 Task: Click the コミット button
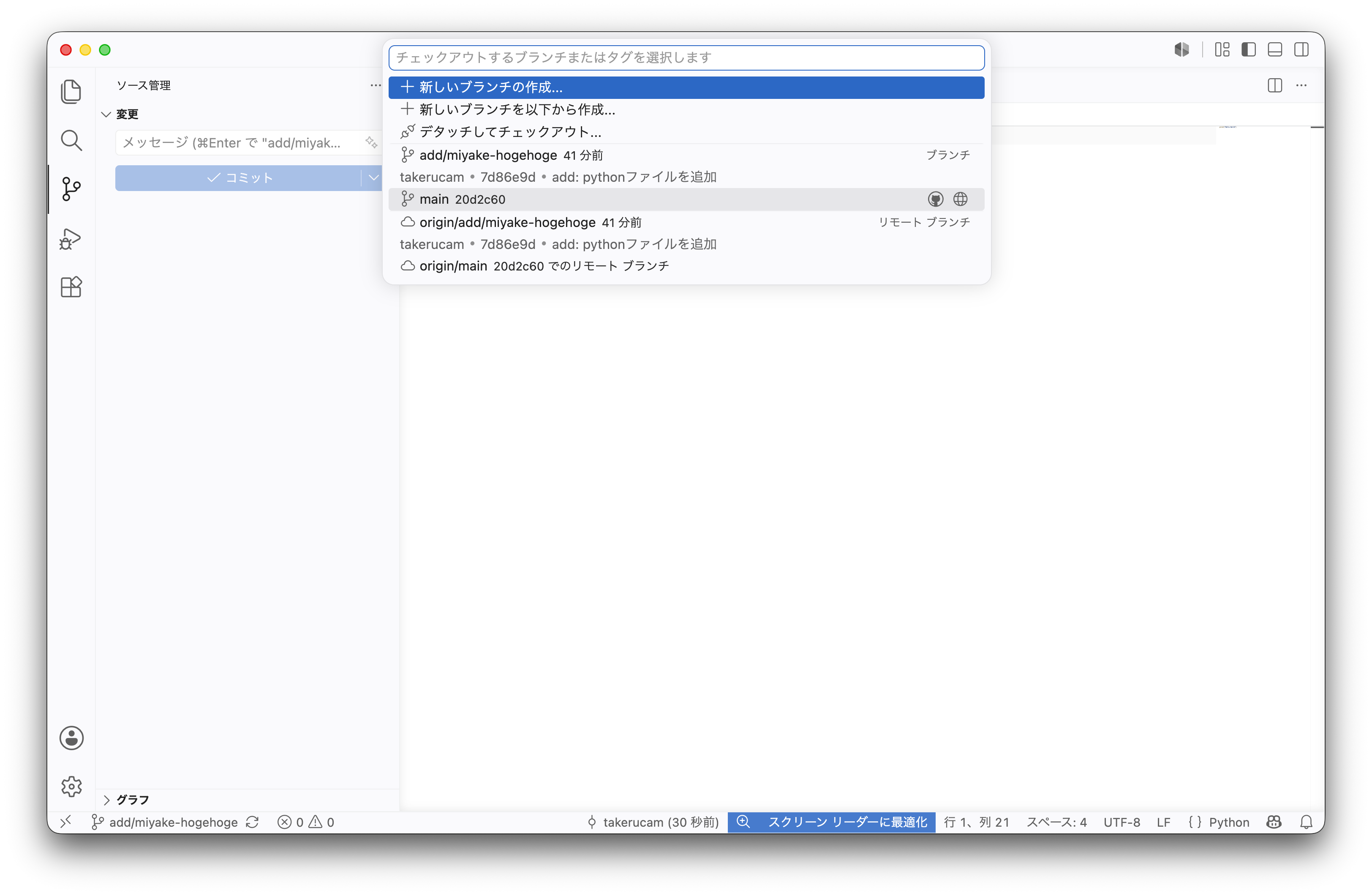(239, 178)
